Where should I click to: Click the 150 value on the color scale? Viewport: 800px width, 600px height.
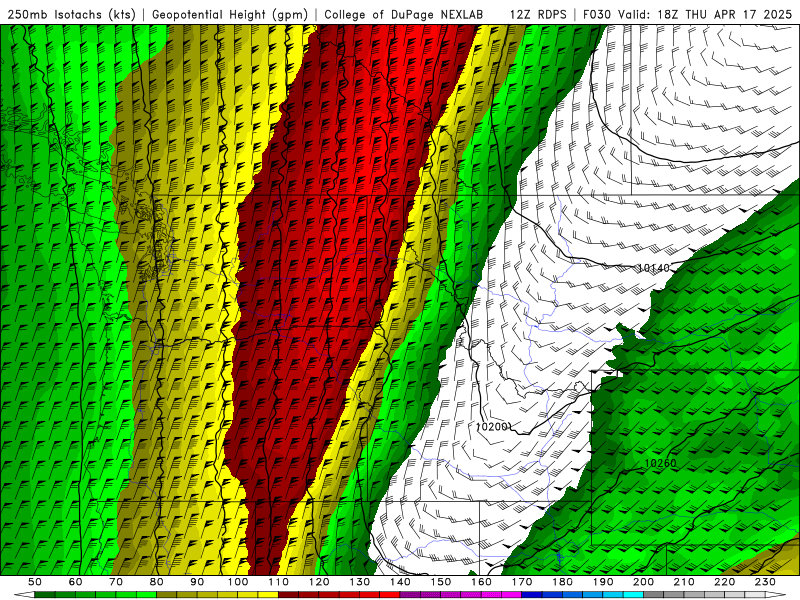click(x=441, y=582)
